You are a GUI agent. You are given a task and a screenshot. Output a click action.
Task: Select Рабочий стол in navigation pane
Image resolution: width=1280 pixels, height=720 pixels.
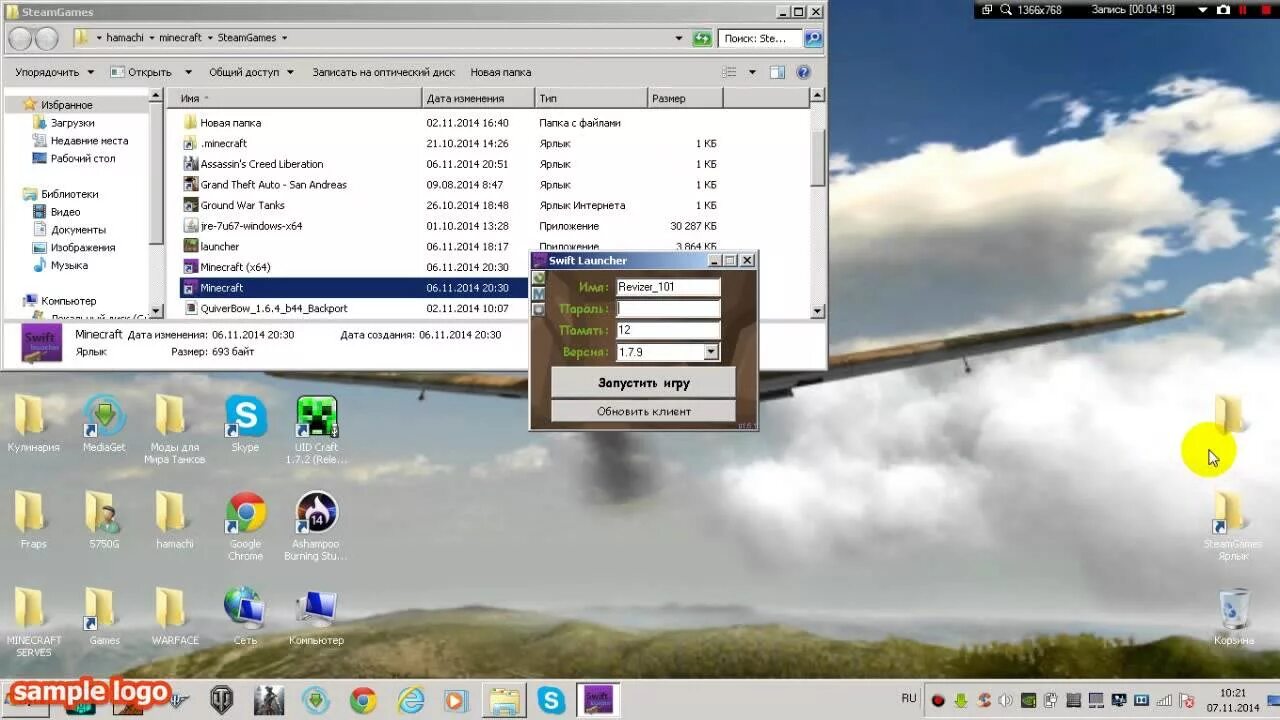(83, 158)
